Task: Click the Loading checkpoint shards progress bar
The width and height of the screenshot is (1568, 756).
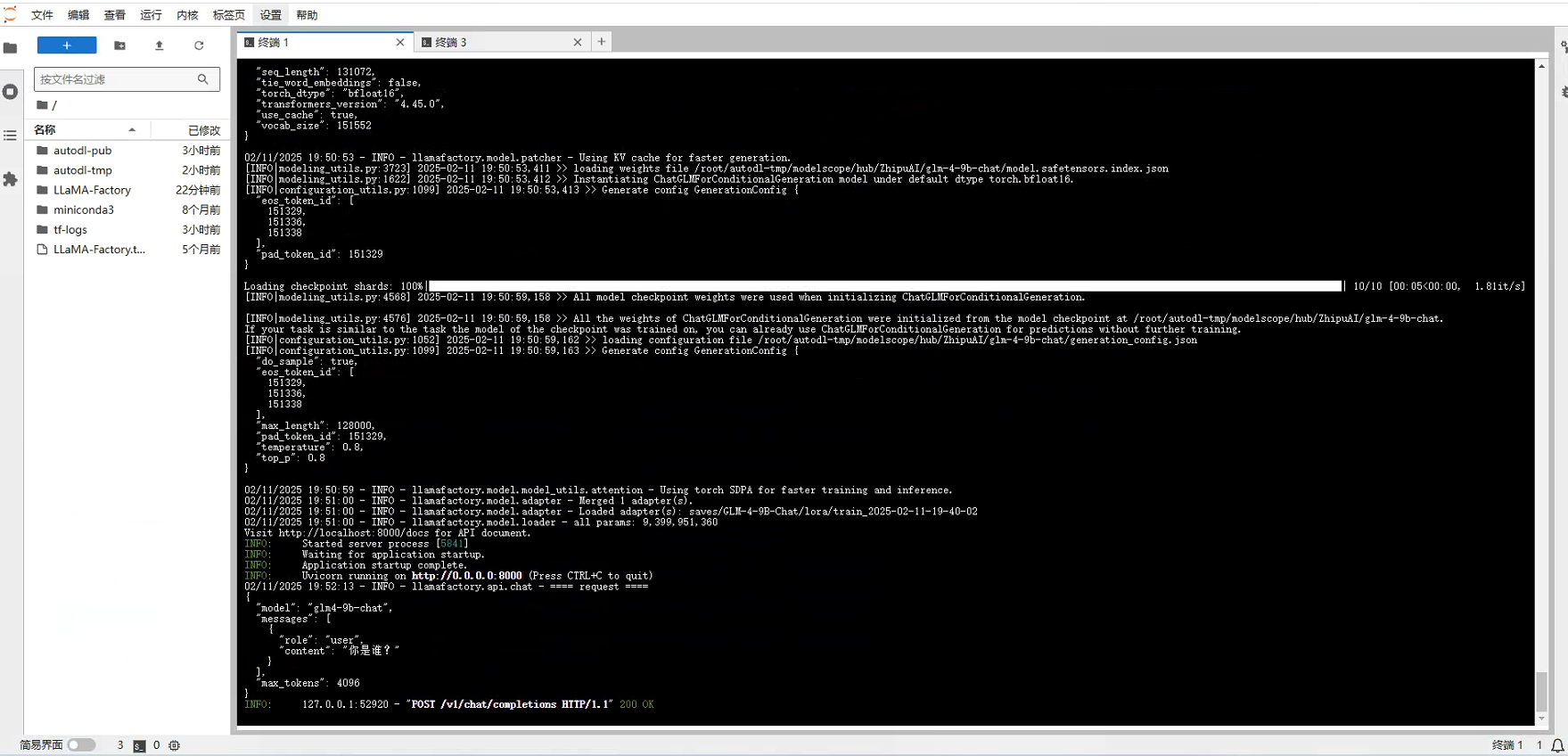Action: click(885, 286)
